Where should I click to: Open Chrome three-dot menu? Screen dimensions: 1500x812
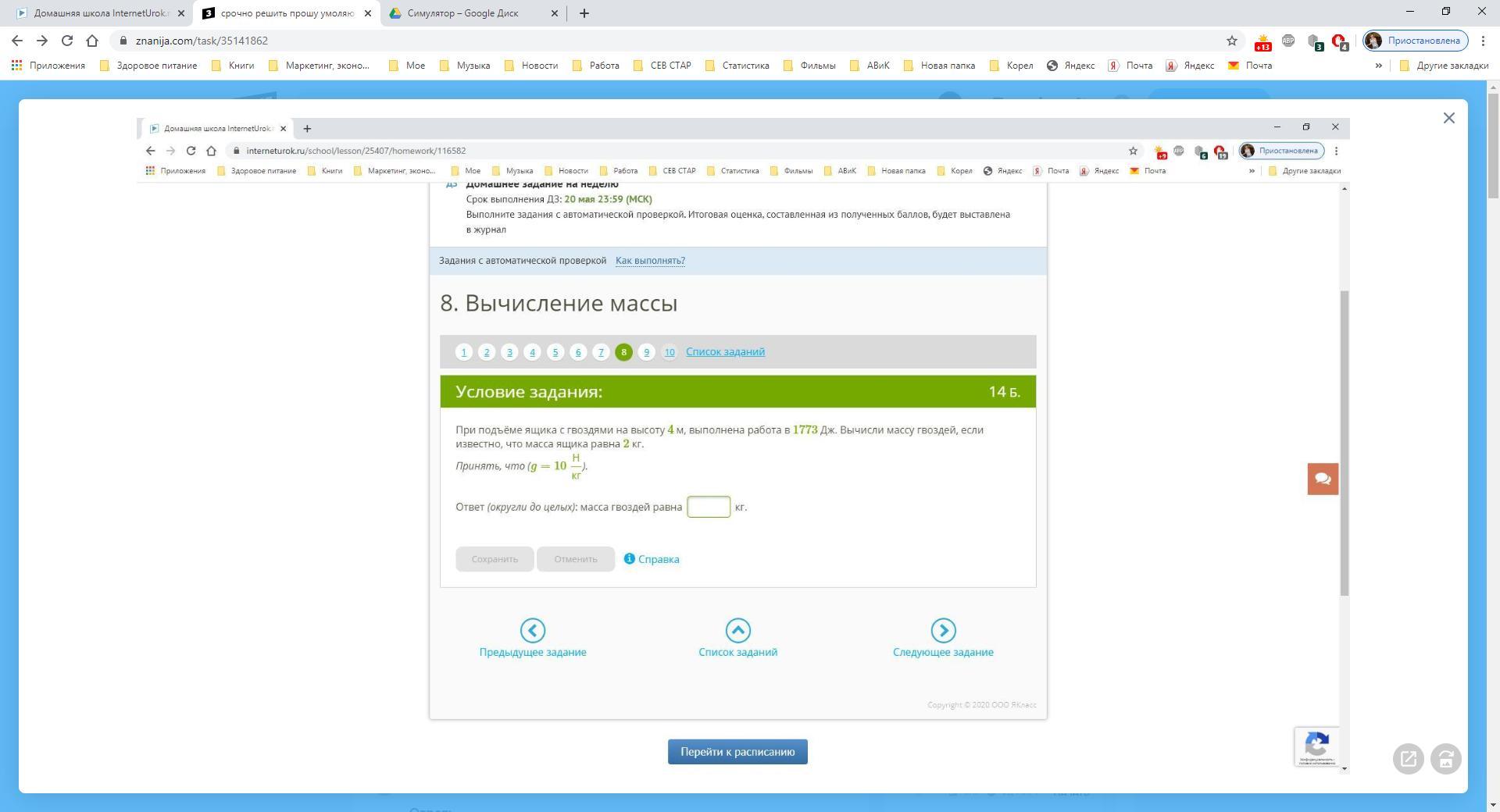coord(1483,41)
